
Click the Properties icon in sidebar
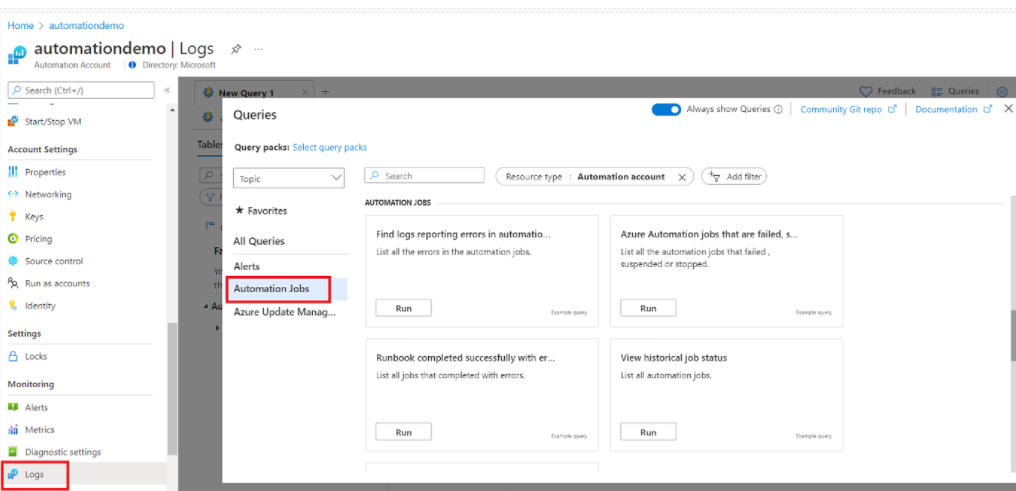click(13, 172)
